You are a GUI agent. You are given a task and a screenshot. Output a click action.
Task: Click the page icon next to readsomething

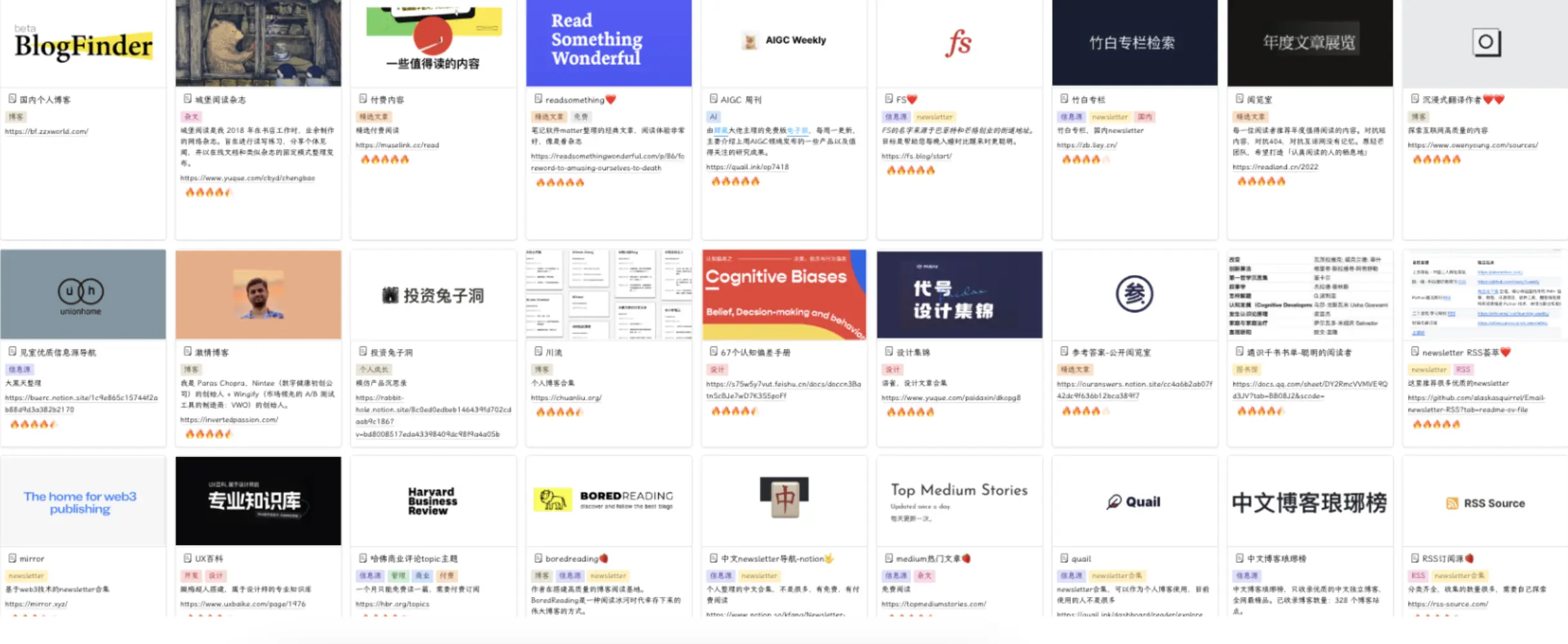tap(538, 99)
